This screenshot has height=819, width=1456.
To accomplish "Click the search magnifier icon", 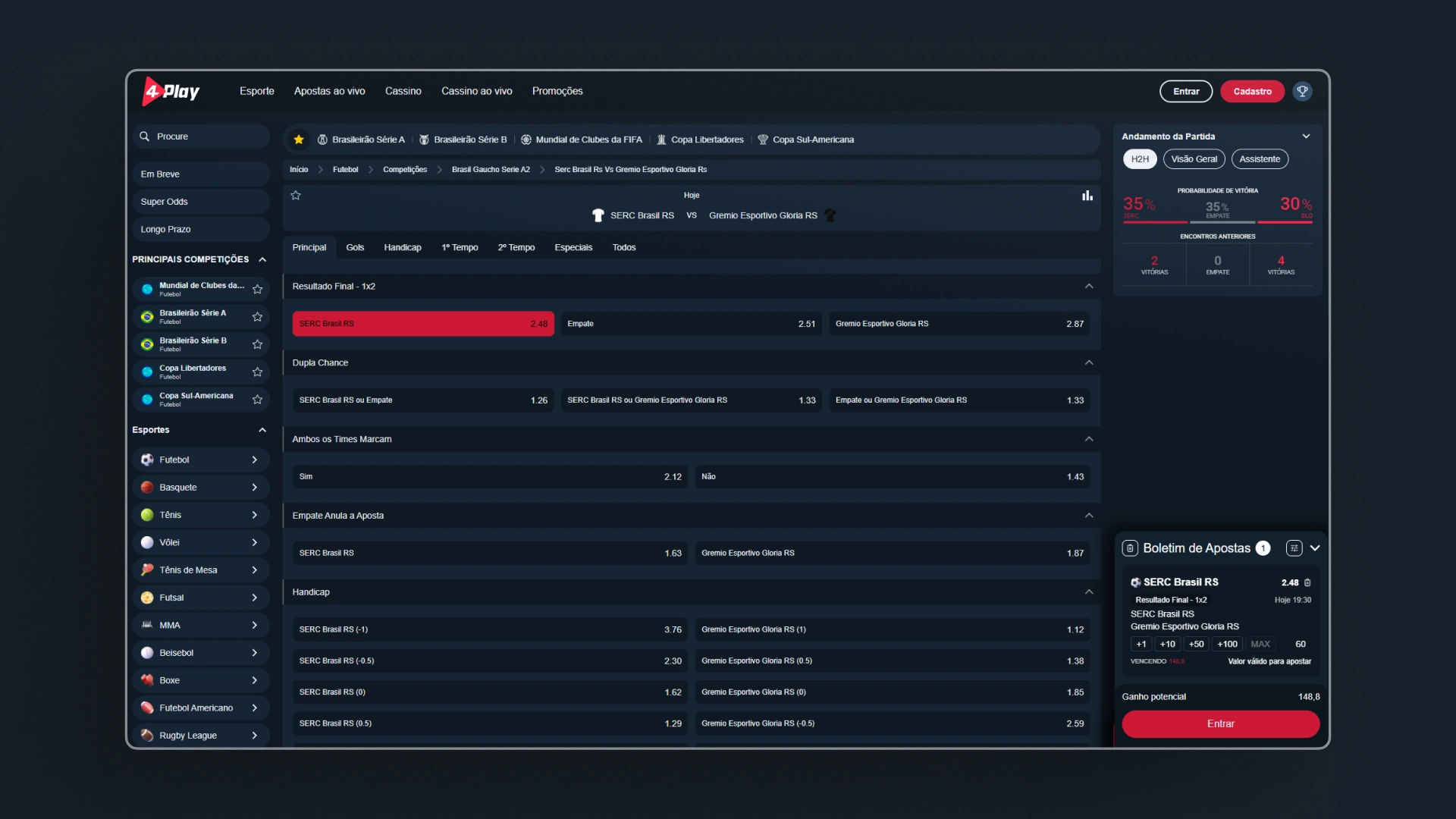I will coord(145,136).
